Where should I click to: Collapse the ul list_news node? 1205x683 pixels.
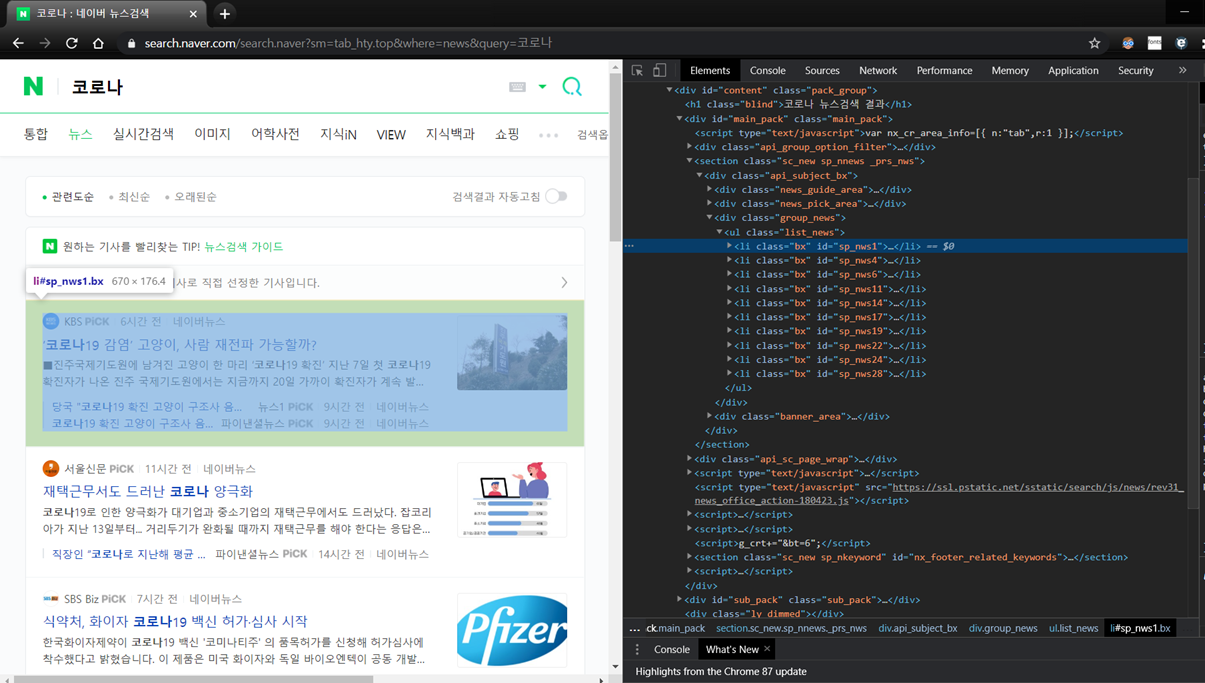click(719, 232)
